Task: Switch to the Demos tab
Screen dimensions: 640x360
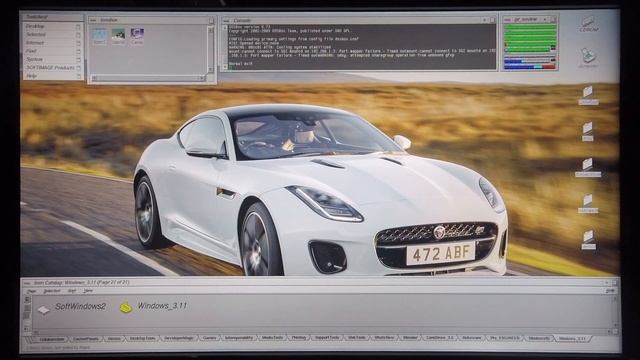Action: [x=114, y=339]
